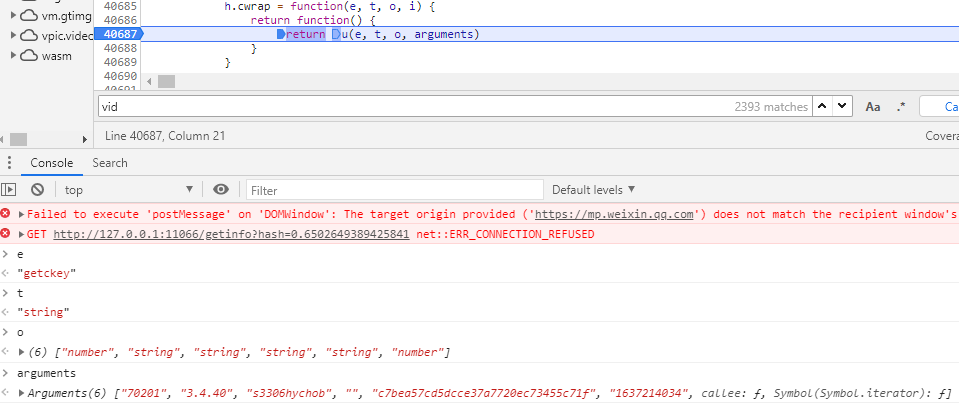Image resolution: width=959 pixels, height=405 pixels.
Task: Toggle match case (Aa) option
Action: pos(872,106)
